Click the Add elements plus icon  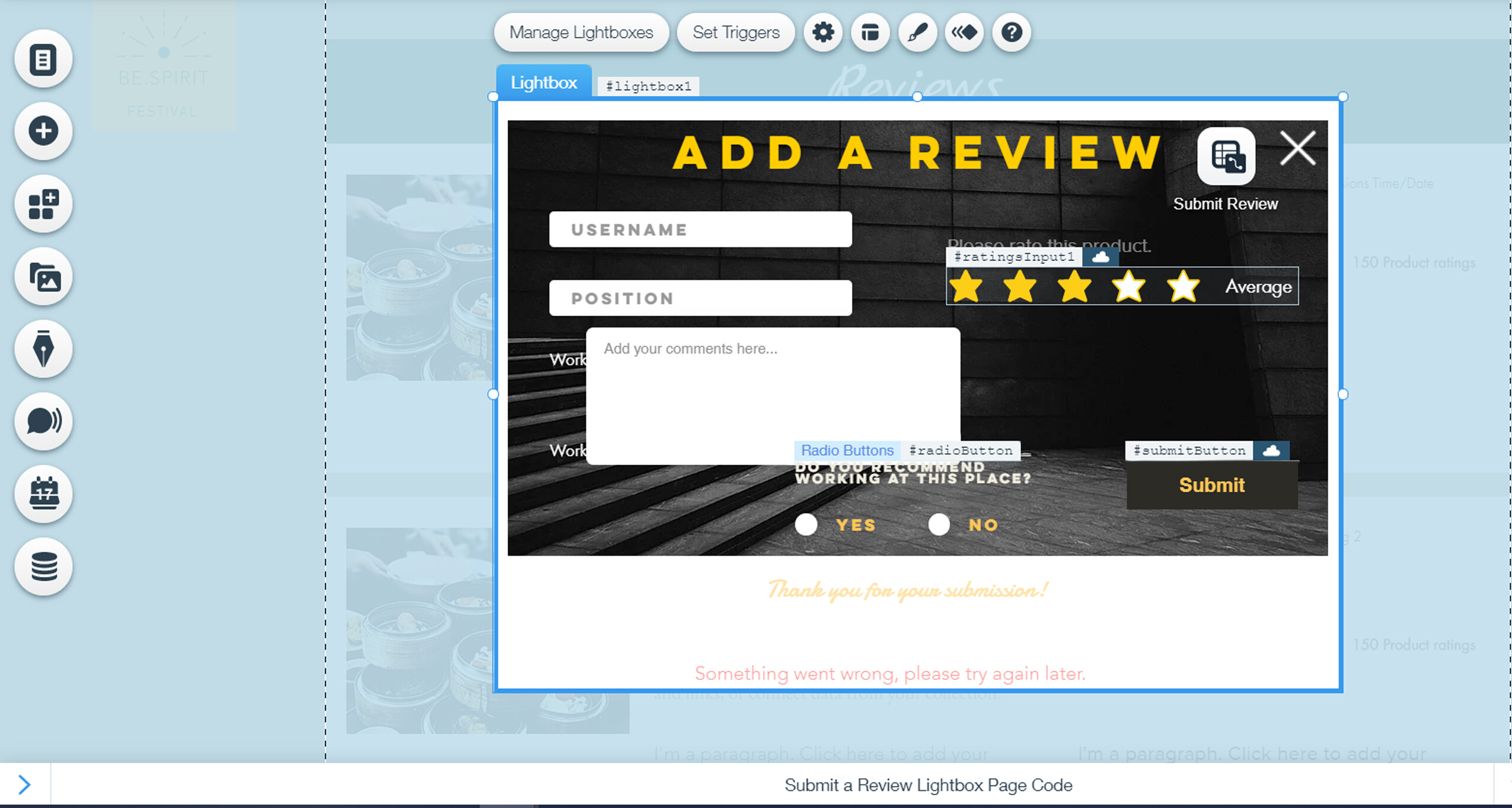pyautogui.click(x=43, y=131)
